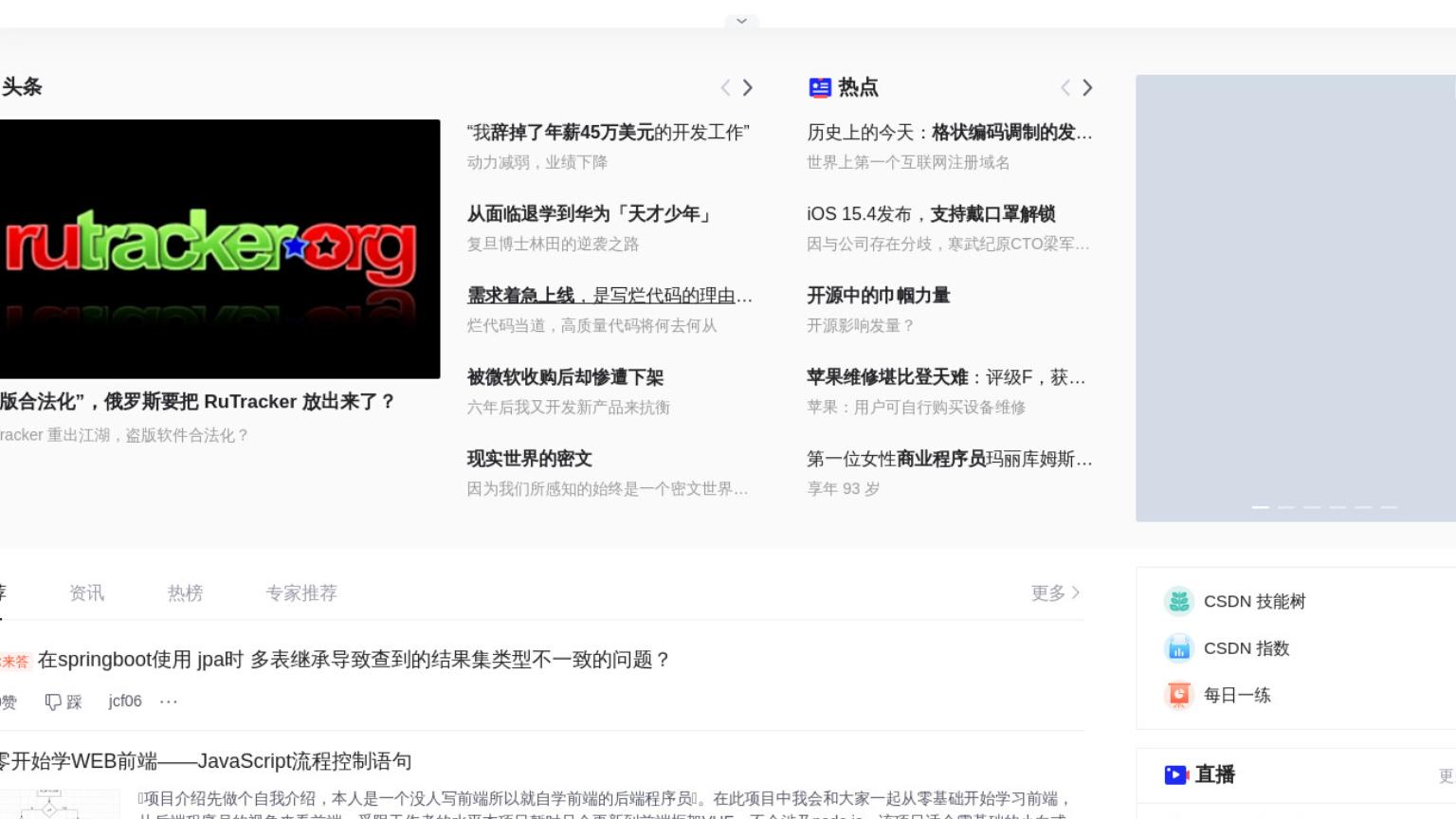Open the rutracker.org headline image
1456x819 pixels.
[220, 248]
